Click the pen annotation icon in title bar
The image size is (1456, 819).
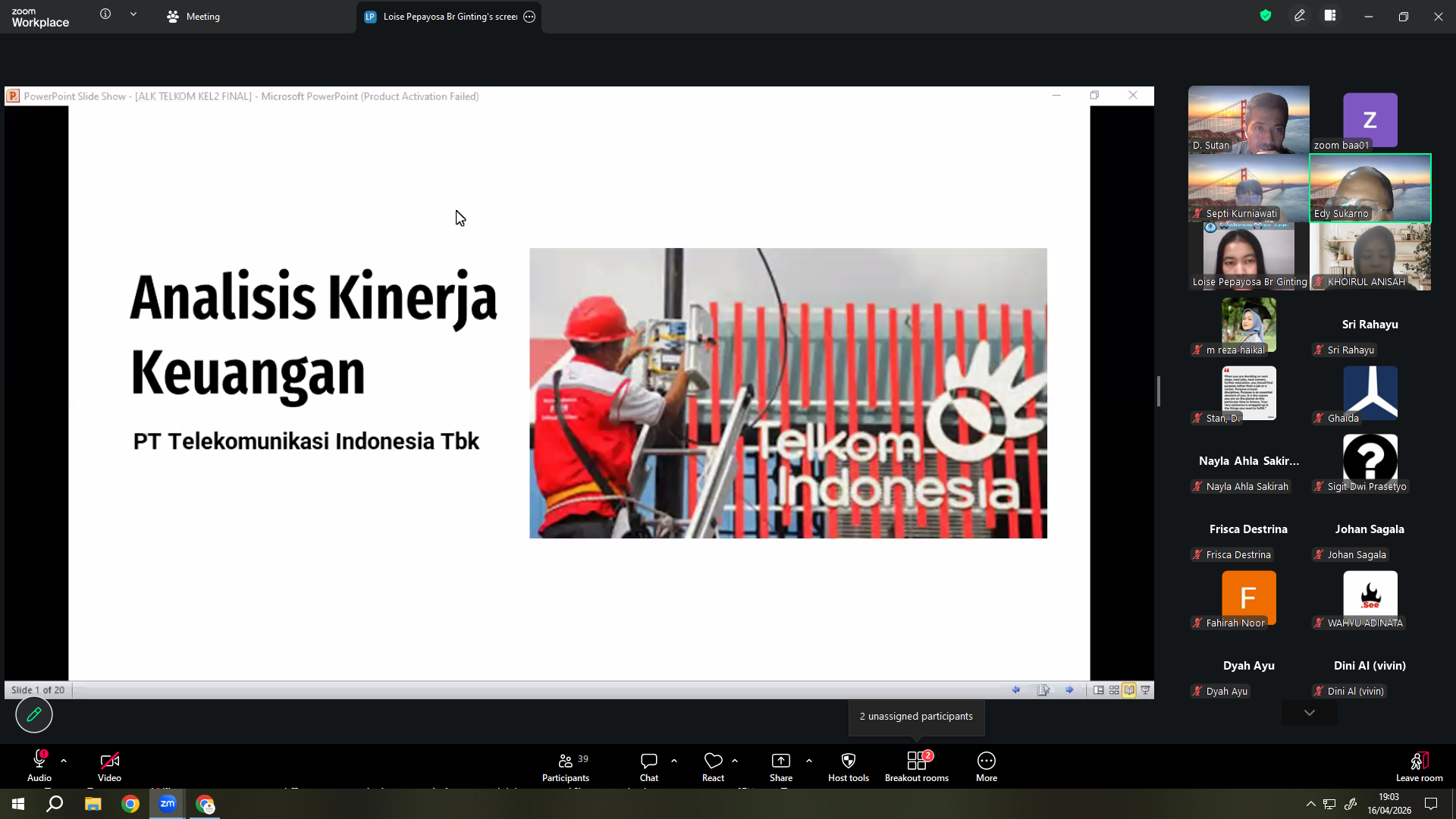1300,16
